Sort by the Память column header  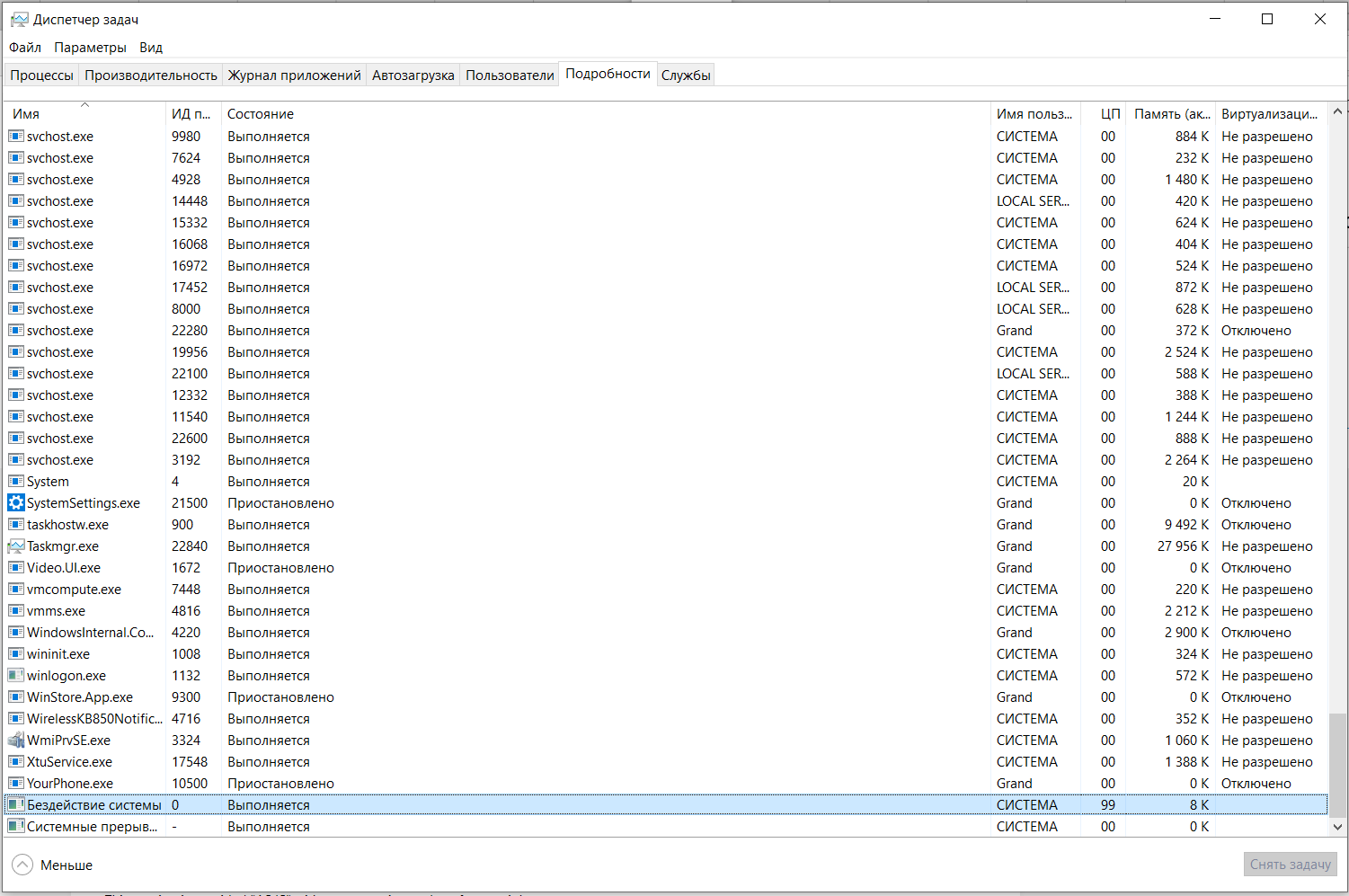[1171, 113]
